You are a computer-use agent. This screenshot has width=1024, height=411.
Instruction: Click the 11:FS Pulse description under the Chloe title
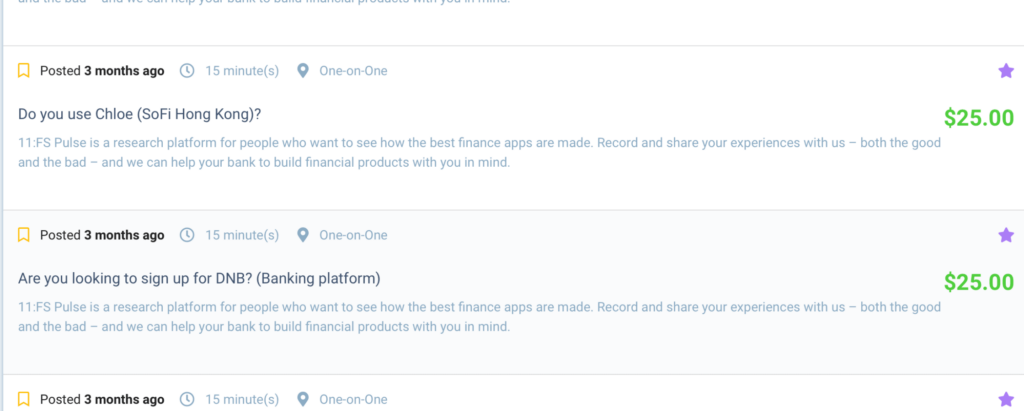pyautogui.click(x=479, y=152)
